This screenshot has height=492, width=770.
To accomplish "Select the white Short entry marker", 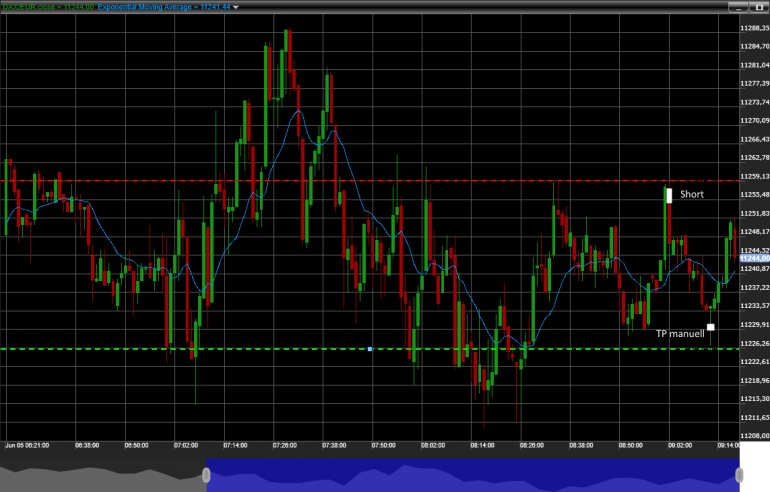I will (669, 195).
